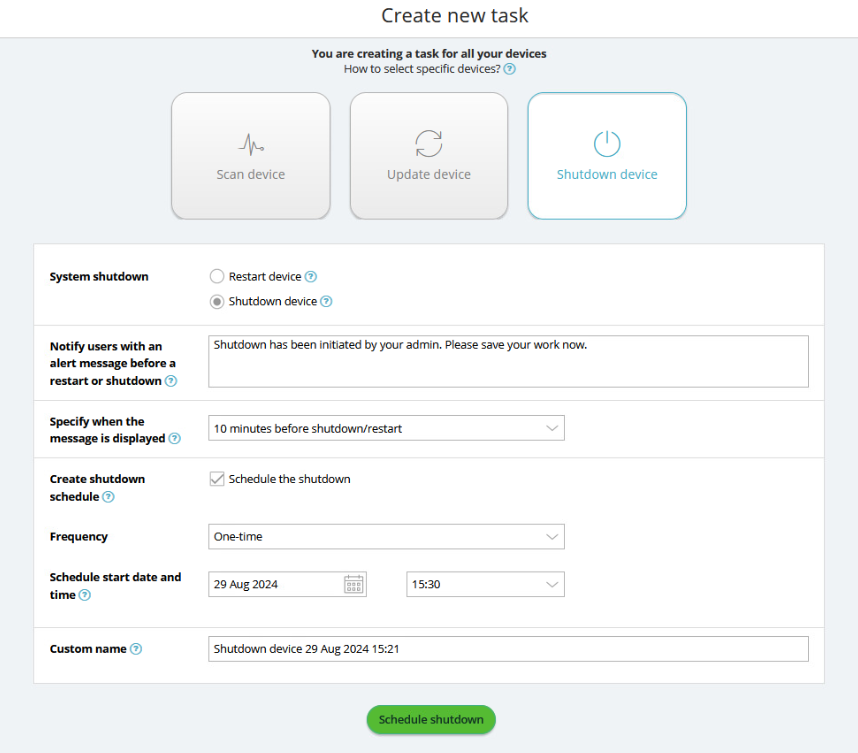Click help icon beside Create shutdown schedule

coord(108,497)
